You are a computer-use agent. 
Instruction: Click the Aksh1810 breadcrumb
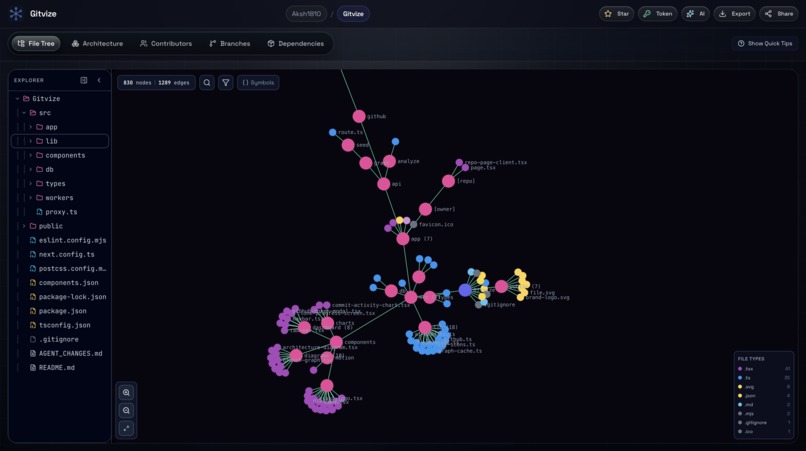pyautogui.click(x=306, y=14)
